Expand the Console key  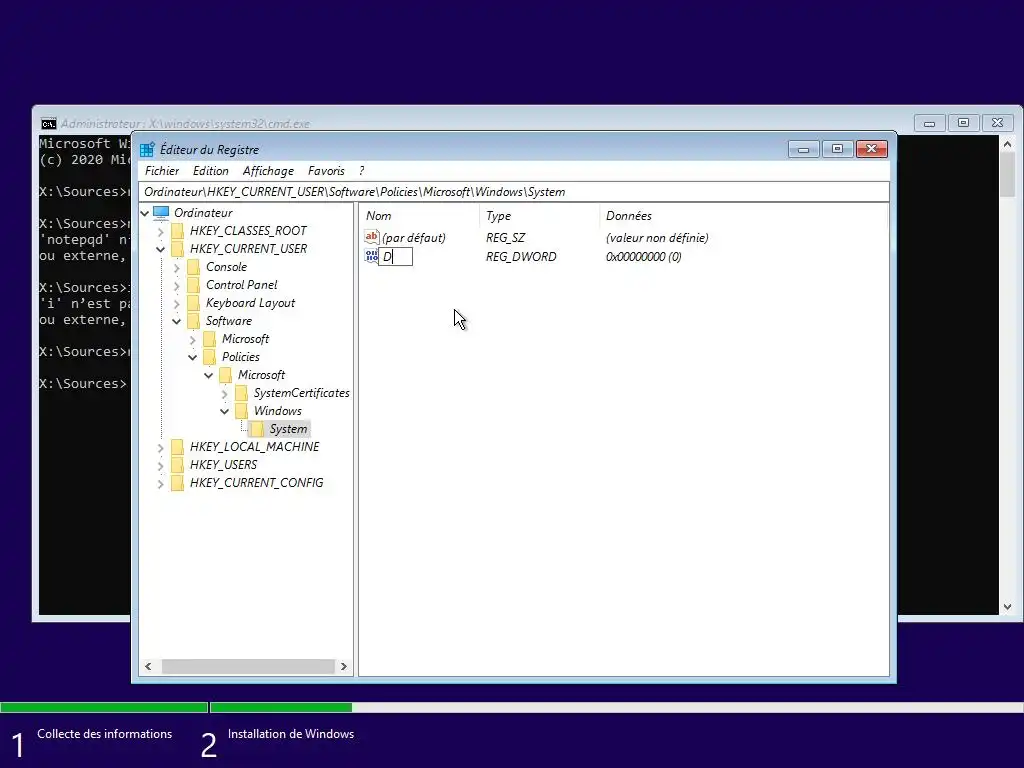coord(176,267)
